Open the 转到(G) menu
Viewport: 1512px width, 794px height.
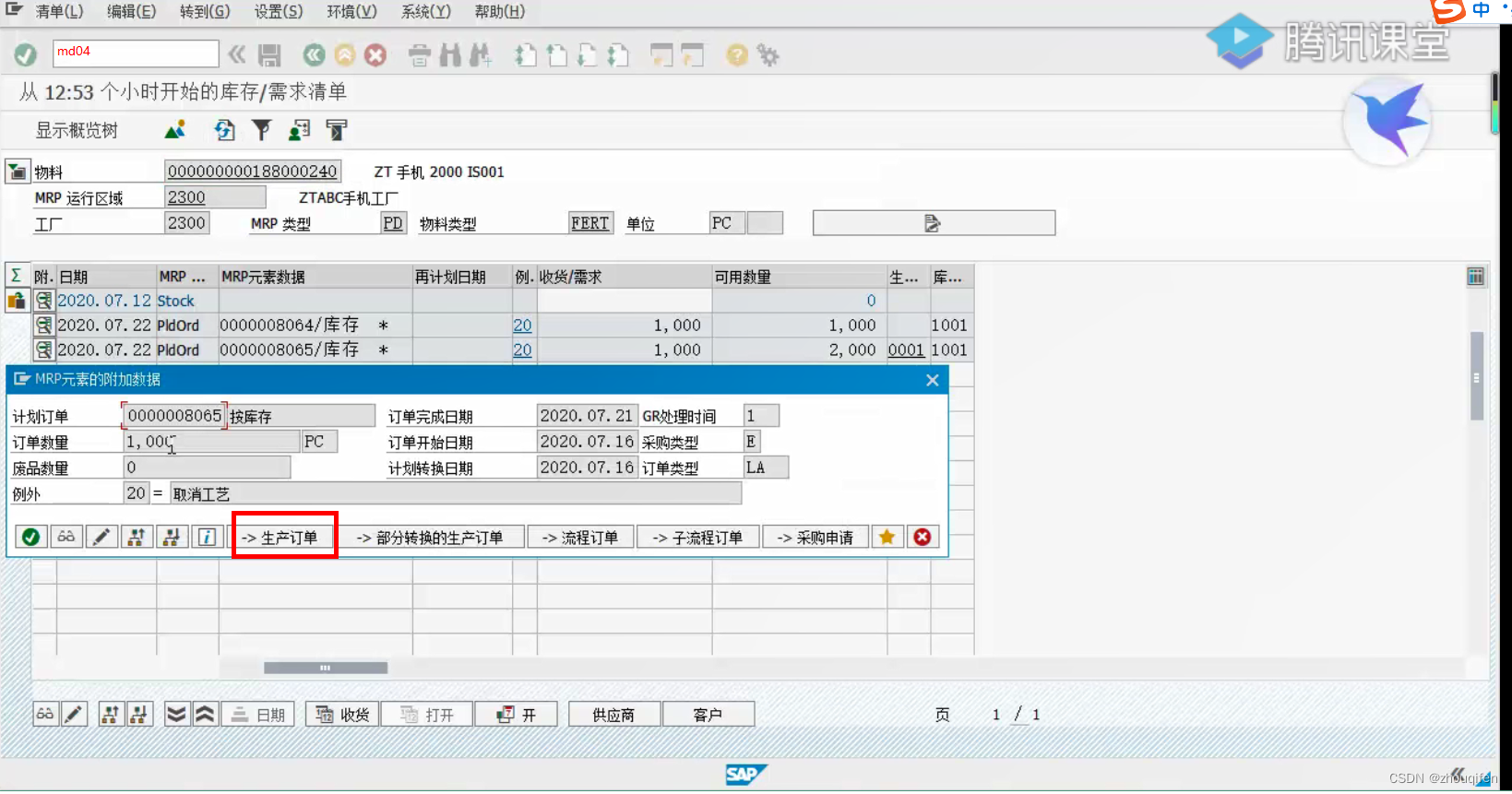tap(205, 12)
